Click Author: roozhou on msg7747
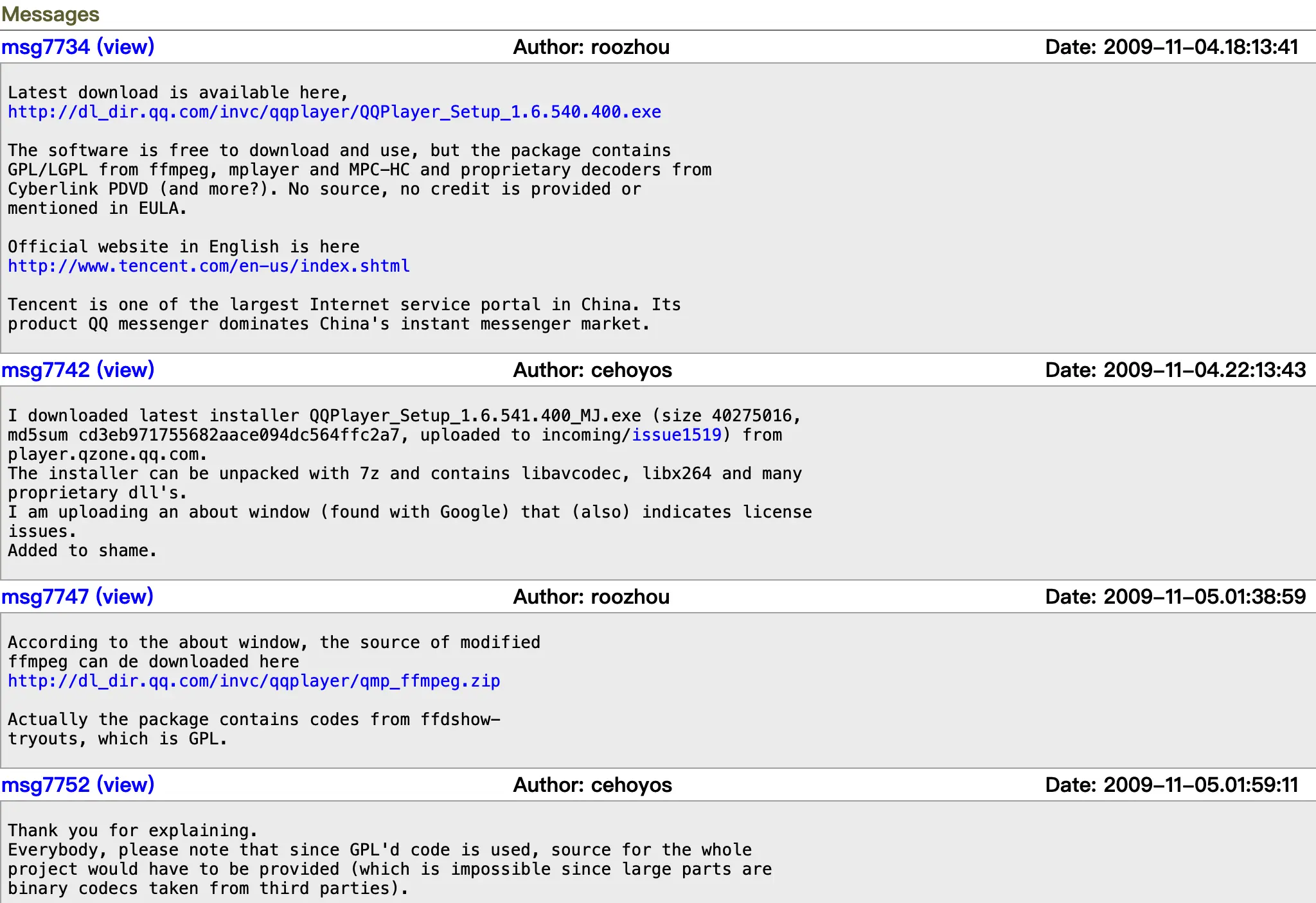1316x903 pixels. (x=591, y=597)
